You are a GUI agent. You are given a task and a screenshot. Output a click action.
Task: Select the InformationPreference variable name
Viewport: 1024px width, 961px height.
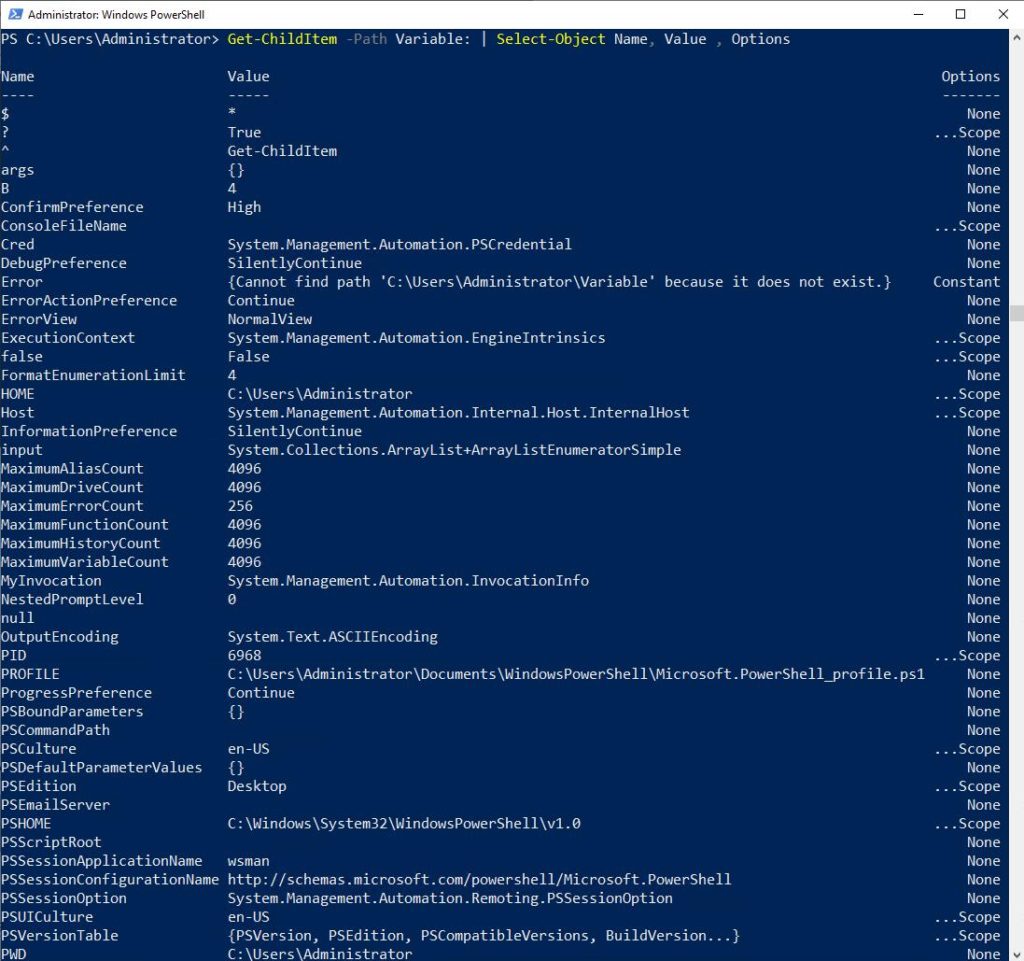tap(89, 432)
